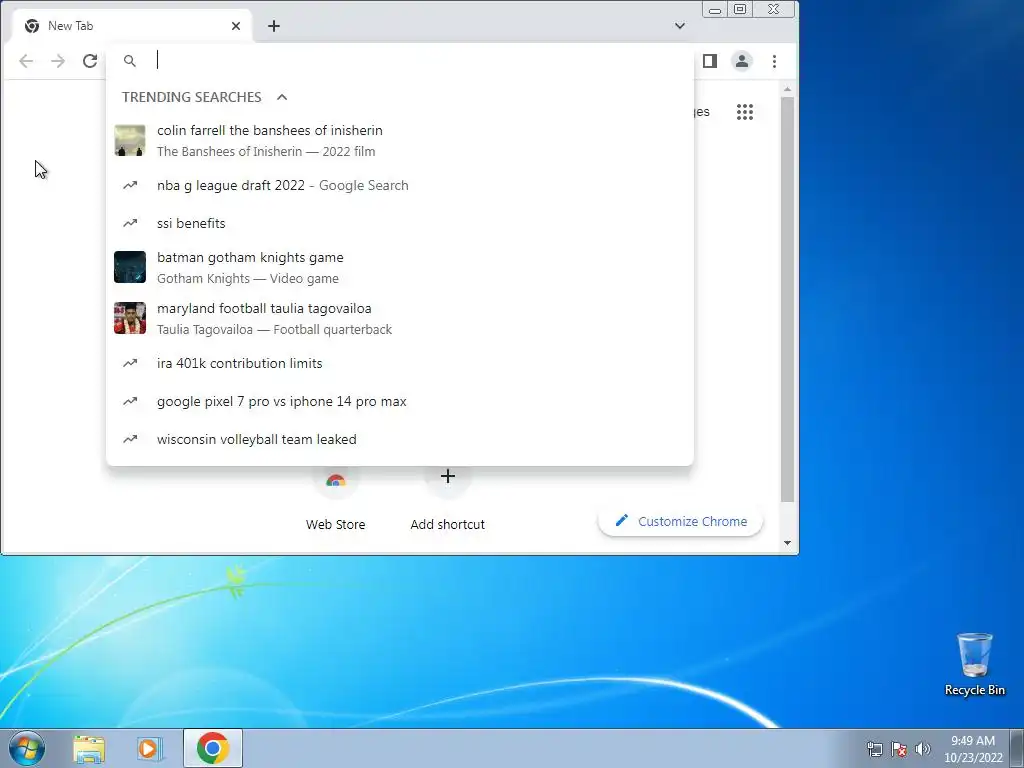
Task: Click the Add shortcut plus icon
Action: tap(447, 476)
